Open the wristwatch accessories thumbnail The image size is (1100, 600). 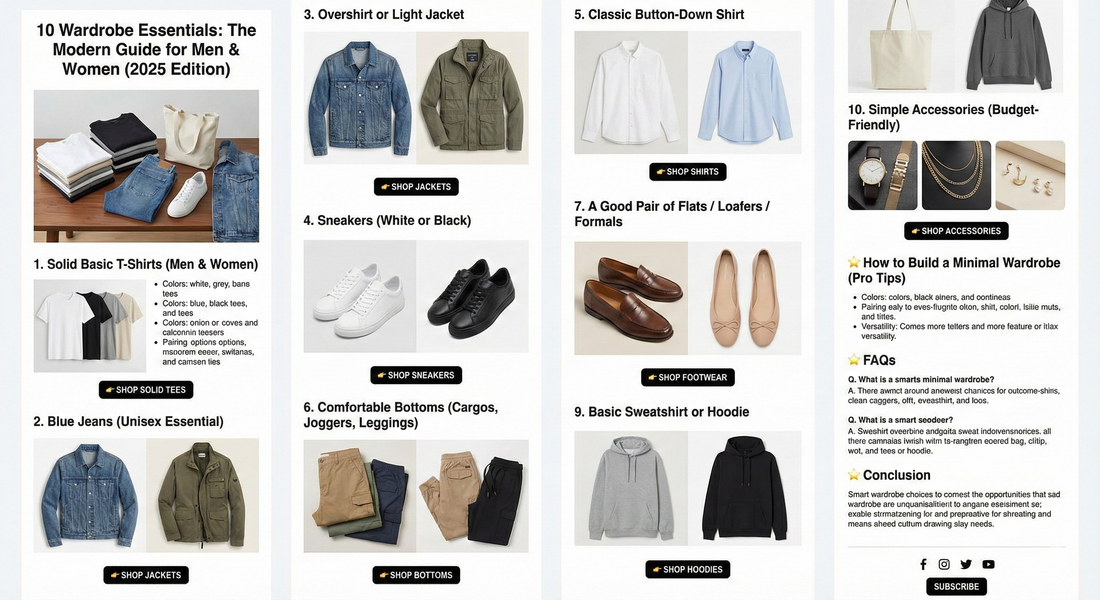(882, 175)
